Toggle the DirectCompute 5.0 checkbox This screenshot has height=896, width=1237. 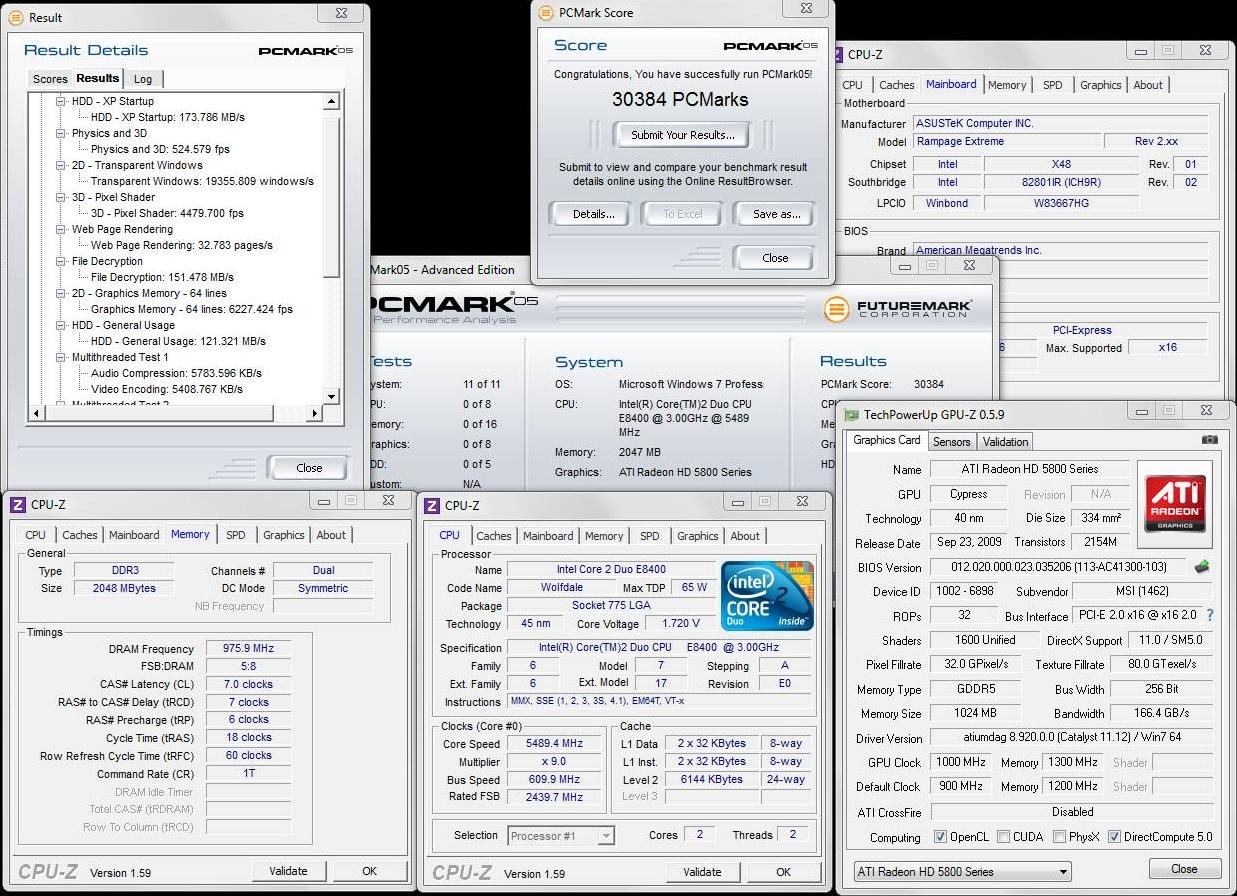(x=1114, y=837)
